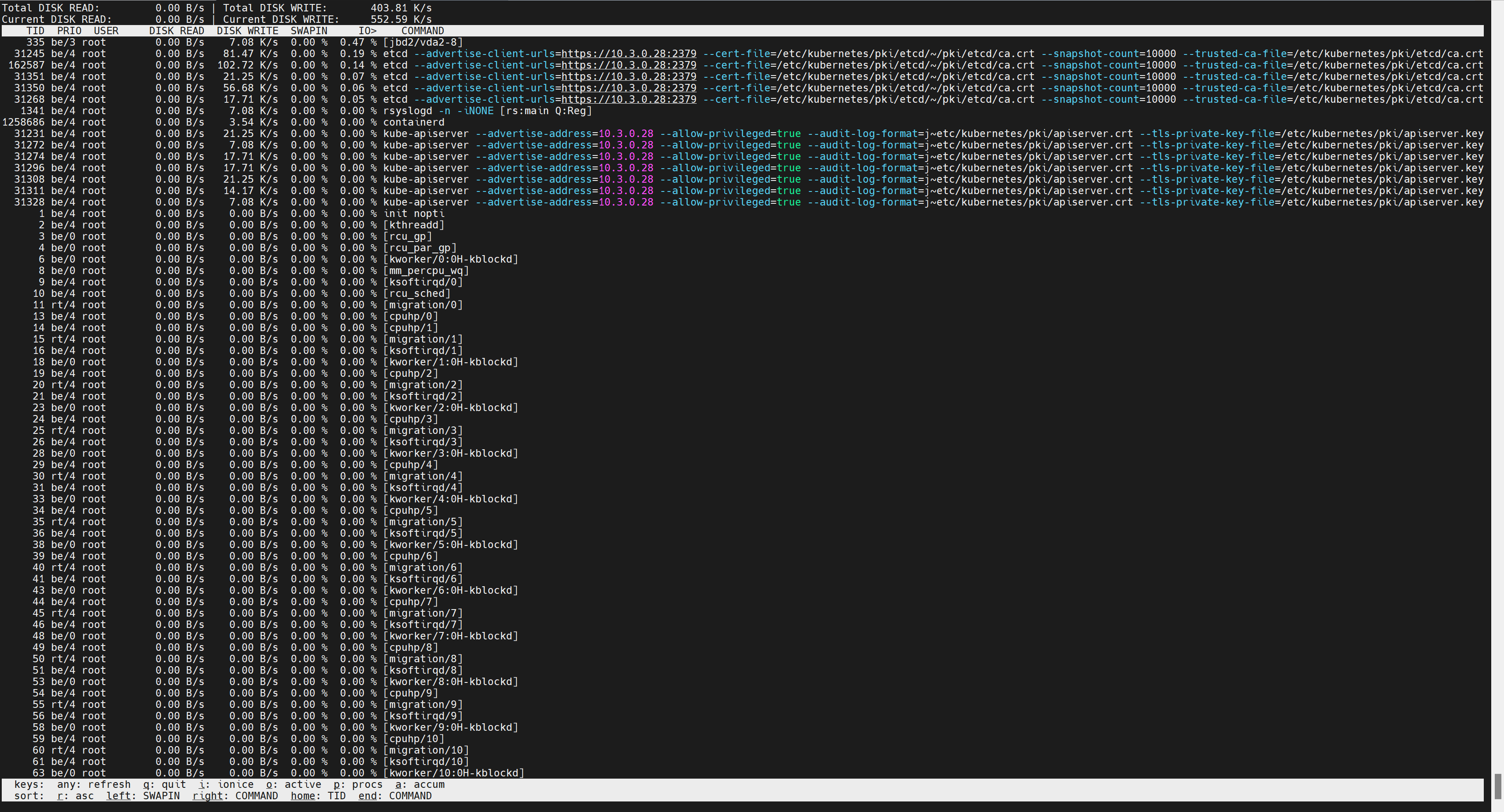The image size is (1504, 812).
Task: Click the init nopti process row
Action: pyautogui.click(x=413, y=214)
